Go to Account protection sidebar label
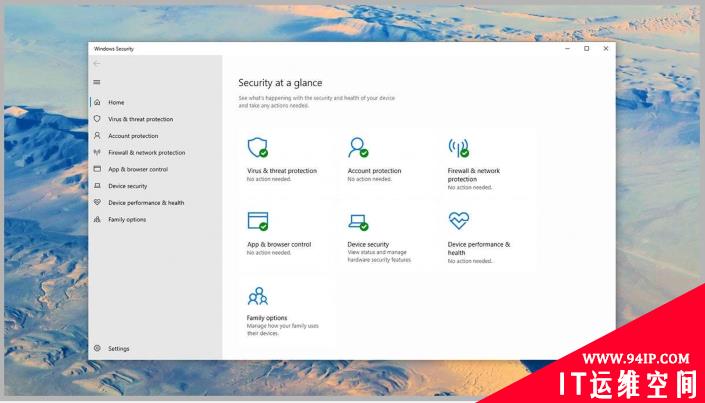Image resolution: width=705 pixels, height=403 pixels. click(x=133, y=136)
